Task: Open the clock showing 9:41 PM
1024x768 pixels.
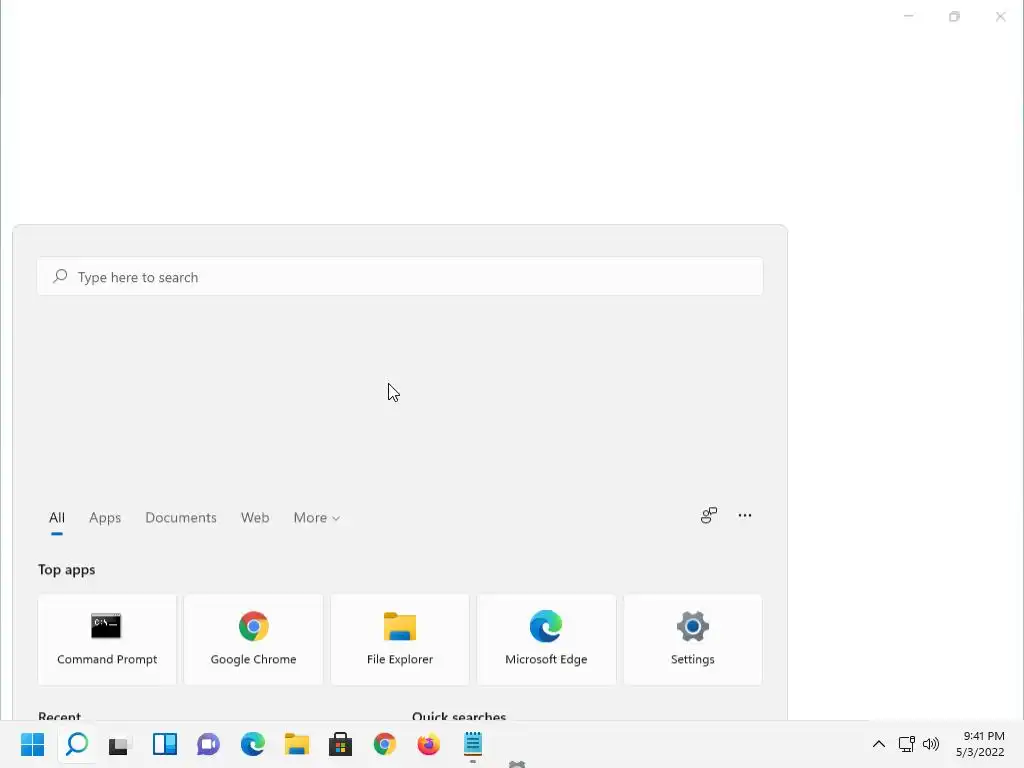Action: click(x=980, y=744)
